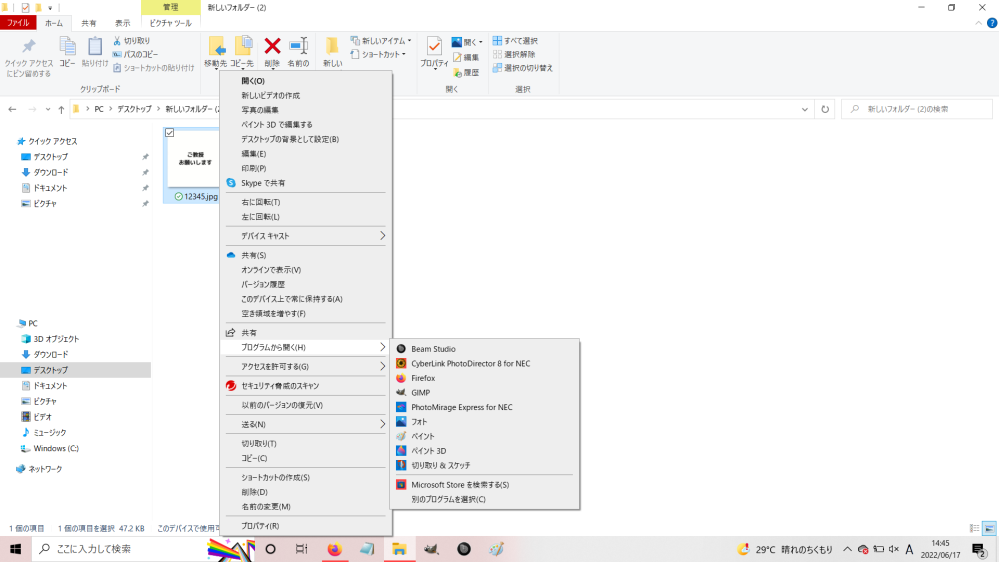Click すべて選択 in ribbon
This screenshot has height=562, width=999.
pos(515,40)
